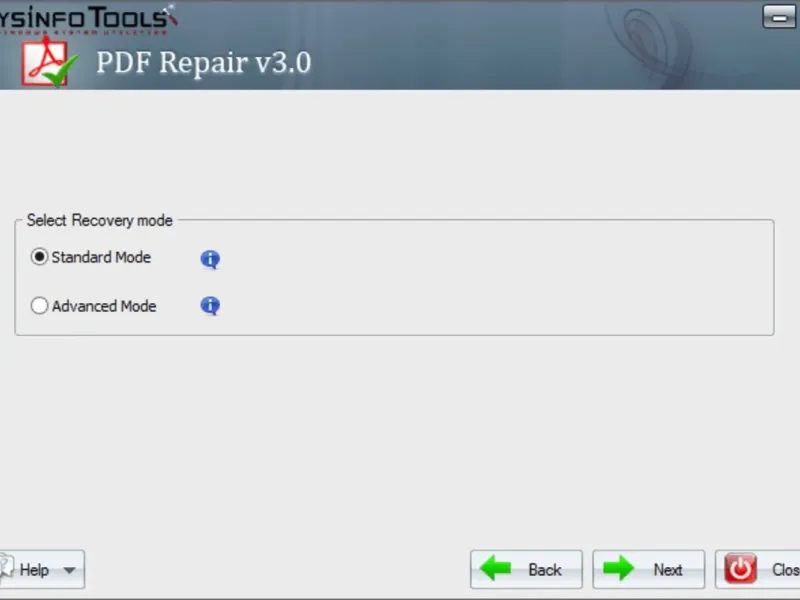Click the PDF Repair logo icon

point(49,63)
